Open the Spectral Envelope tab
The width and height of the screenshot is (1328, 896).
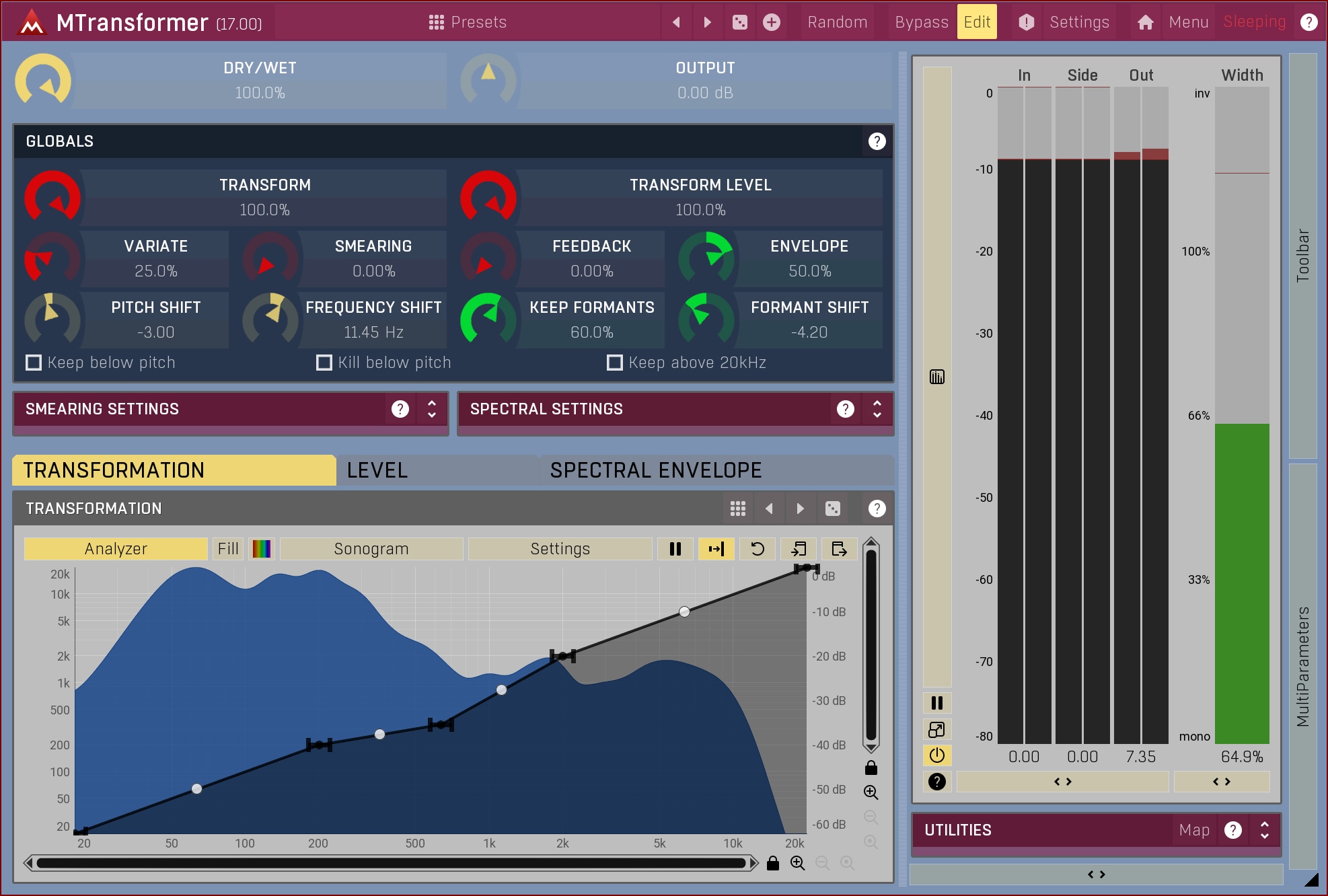[655, 470]
